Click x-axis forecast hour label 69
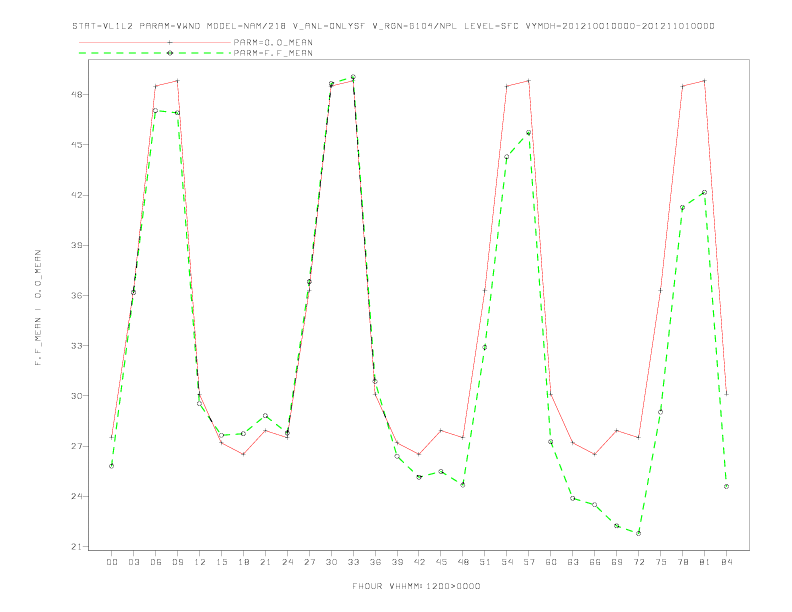792x612 pixels. point(617,562)
